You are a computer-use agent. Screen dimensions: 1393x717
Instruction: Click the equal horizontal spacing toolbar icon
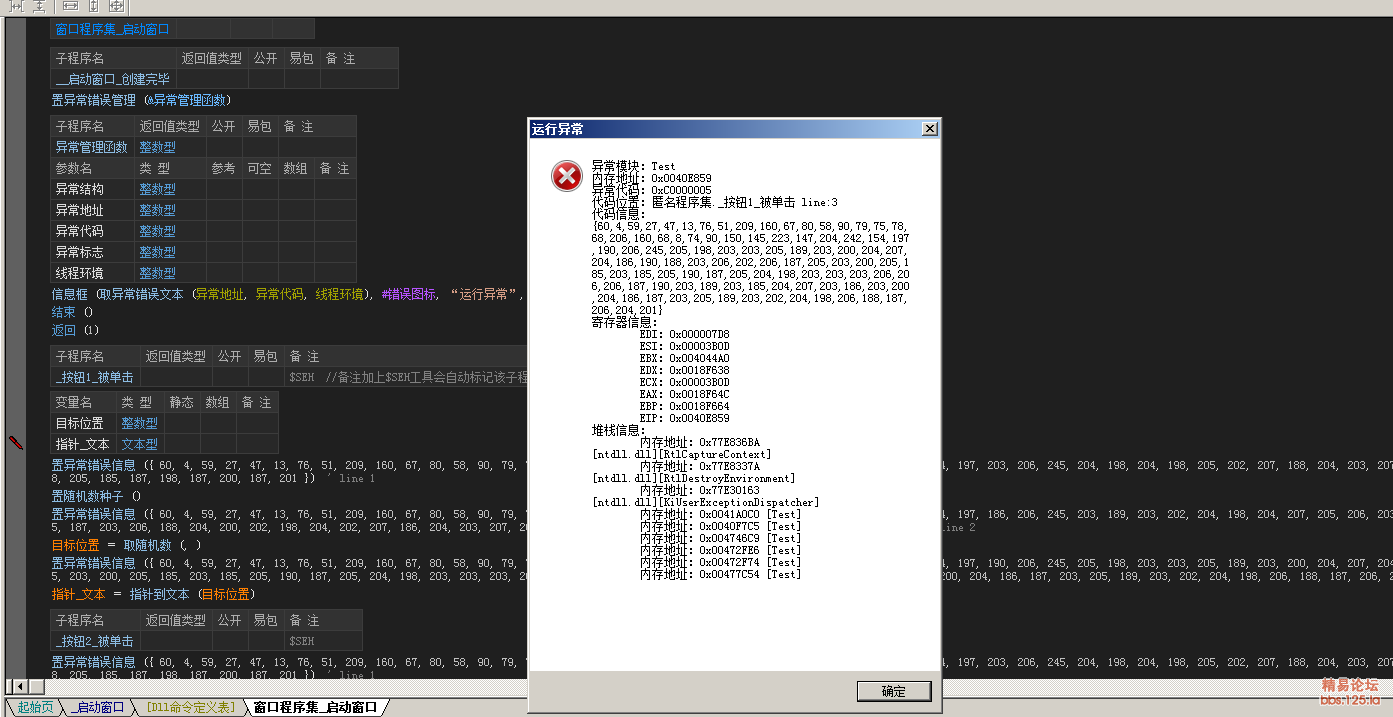18,6
